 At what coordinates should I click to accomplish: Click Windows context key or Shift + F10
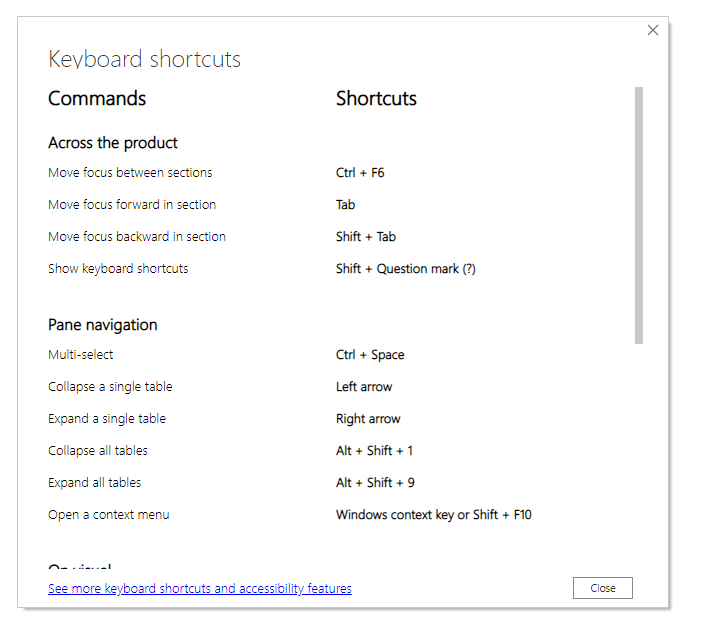[x=434, y=515]
